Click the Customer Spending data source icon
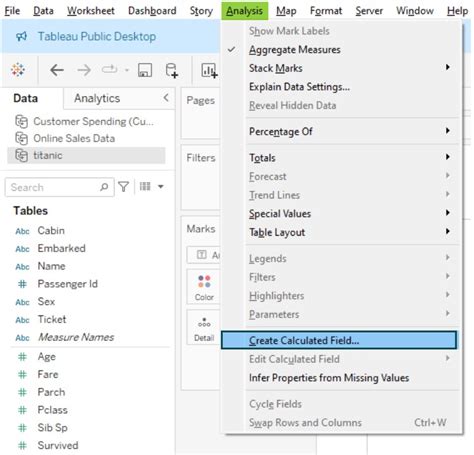 pyautogui.click(x=22, y=121)
